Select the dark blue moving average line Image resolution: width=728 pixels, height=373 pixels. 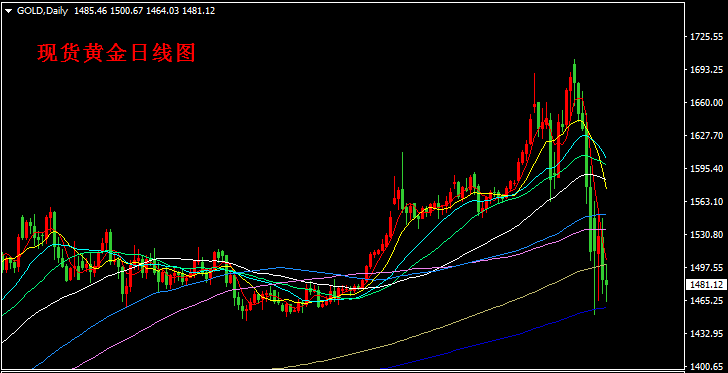coord(511,335)
